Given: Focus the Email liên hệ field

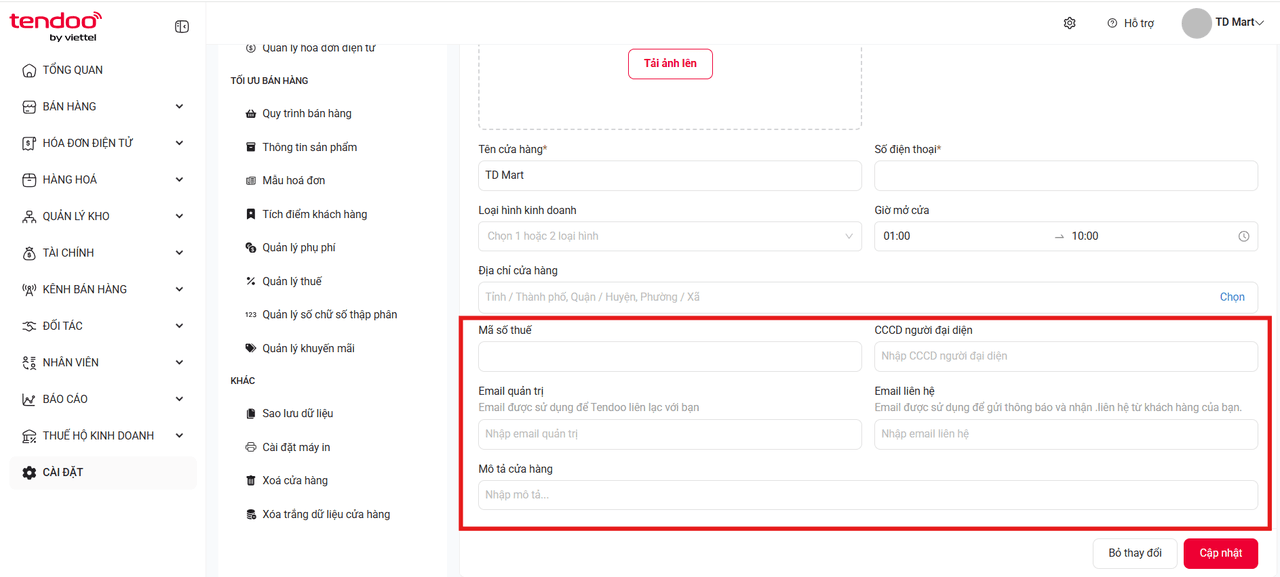Looking at the screenshot, I should click(x=1066, y=434).
